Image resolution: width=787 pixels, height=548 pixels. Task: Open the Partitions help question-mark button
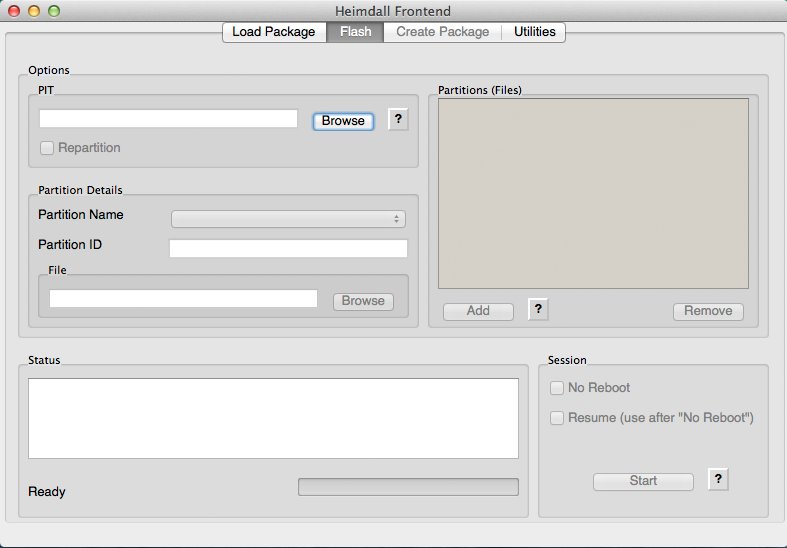coord(538,309)
